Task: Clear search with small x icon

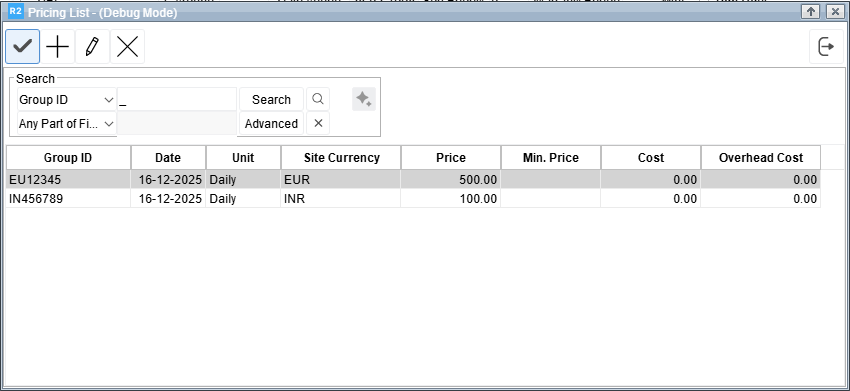Action: pos(318,123)
